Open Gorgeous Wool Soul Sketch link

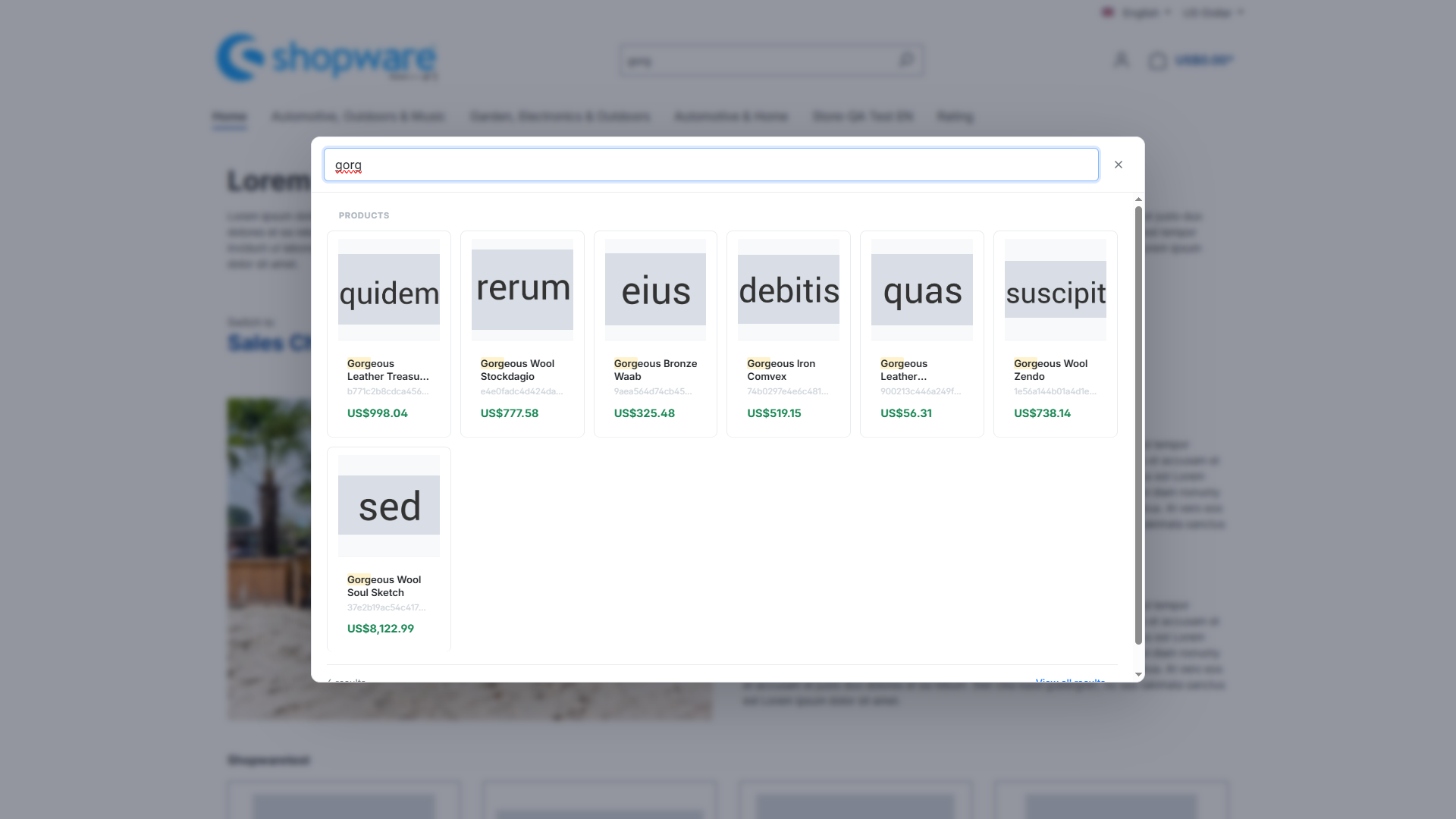[x=384, y=586]
